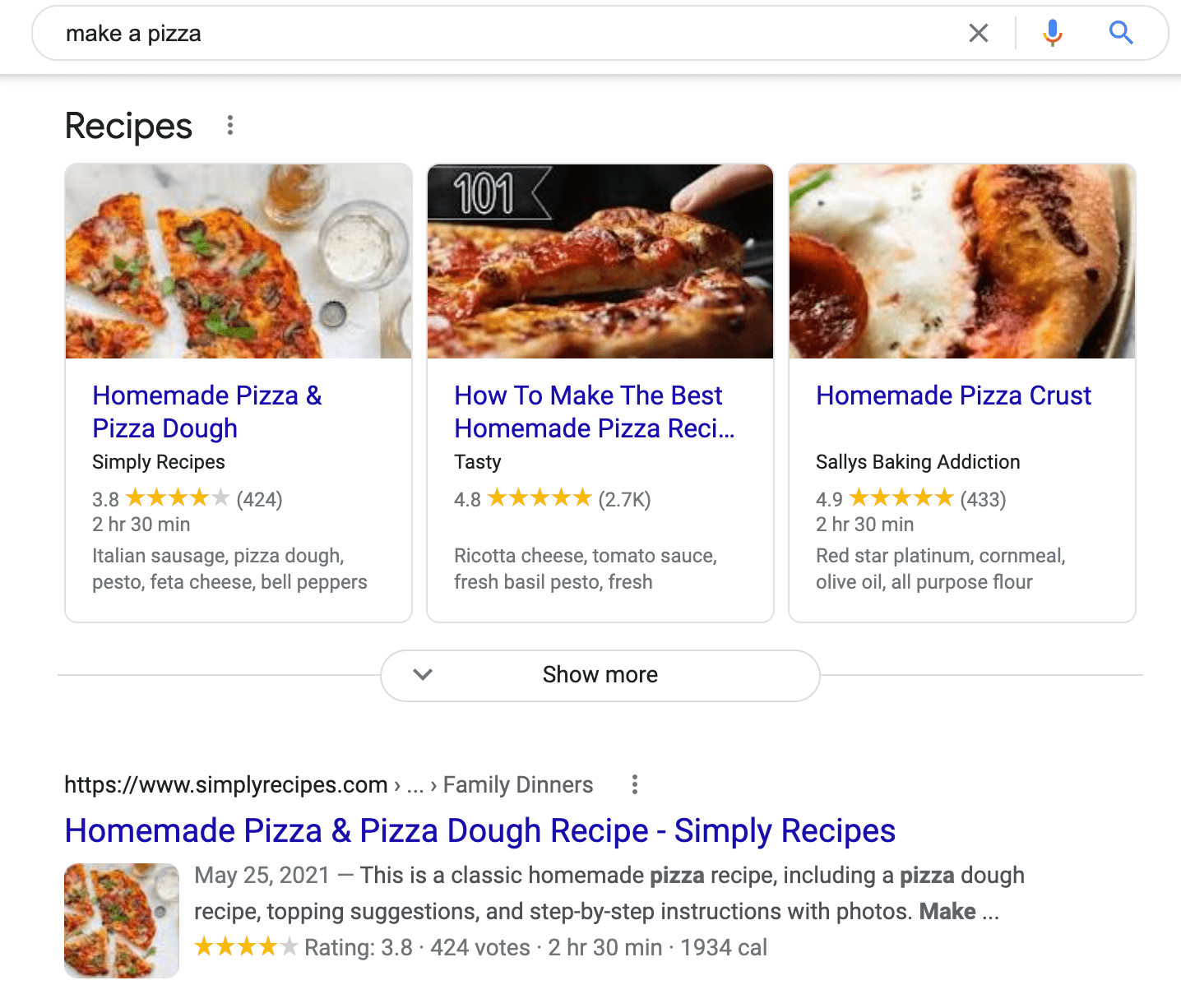Expand recipes using the Show more chevron
Image resolution: width=1181 pixels, height=1008 pixels.
pos(423,675)
